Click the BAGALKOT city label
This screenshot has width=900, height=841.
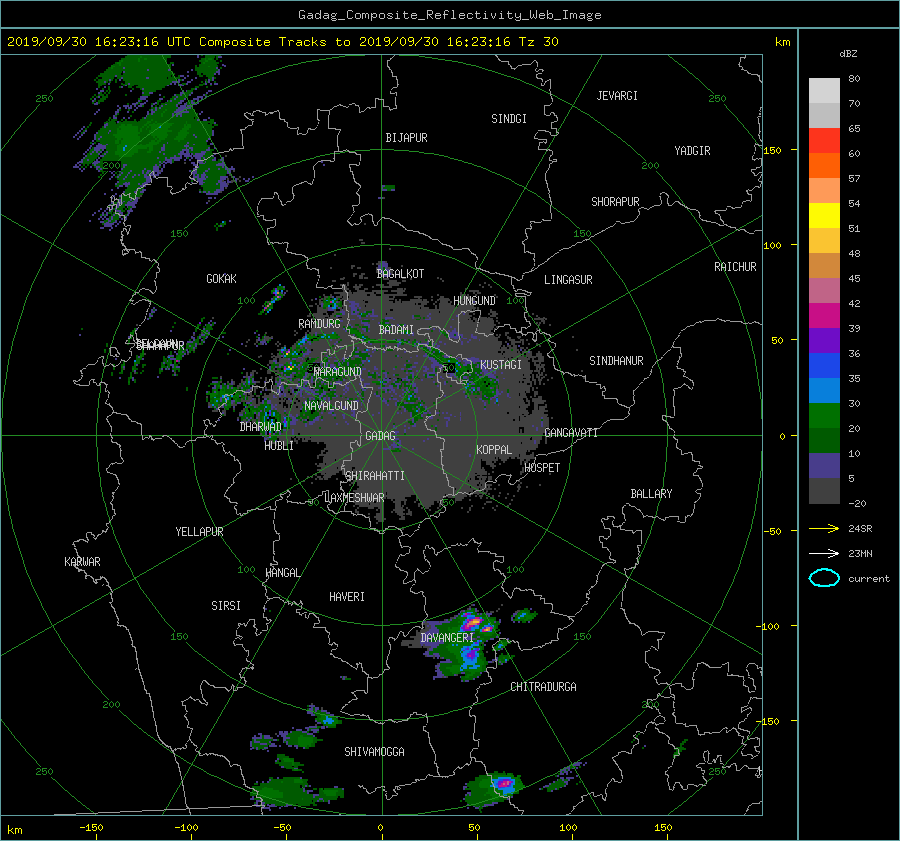click(x=400, y=274)
